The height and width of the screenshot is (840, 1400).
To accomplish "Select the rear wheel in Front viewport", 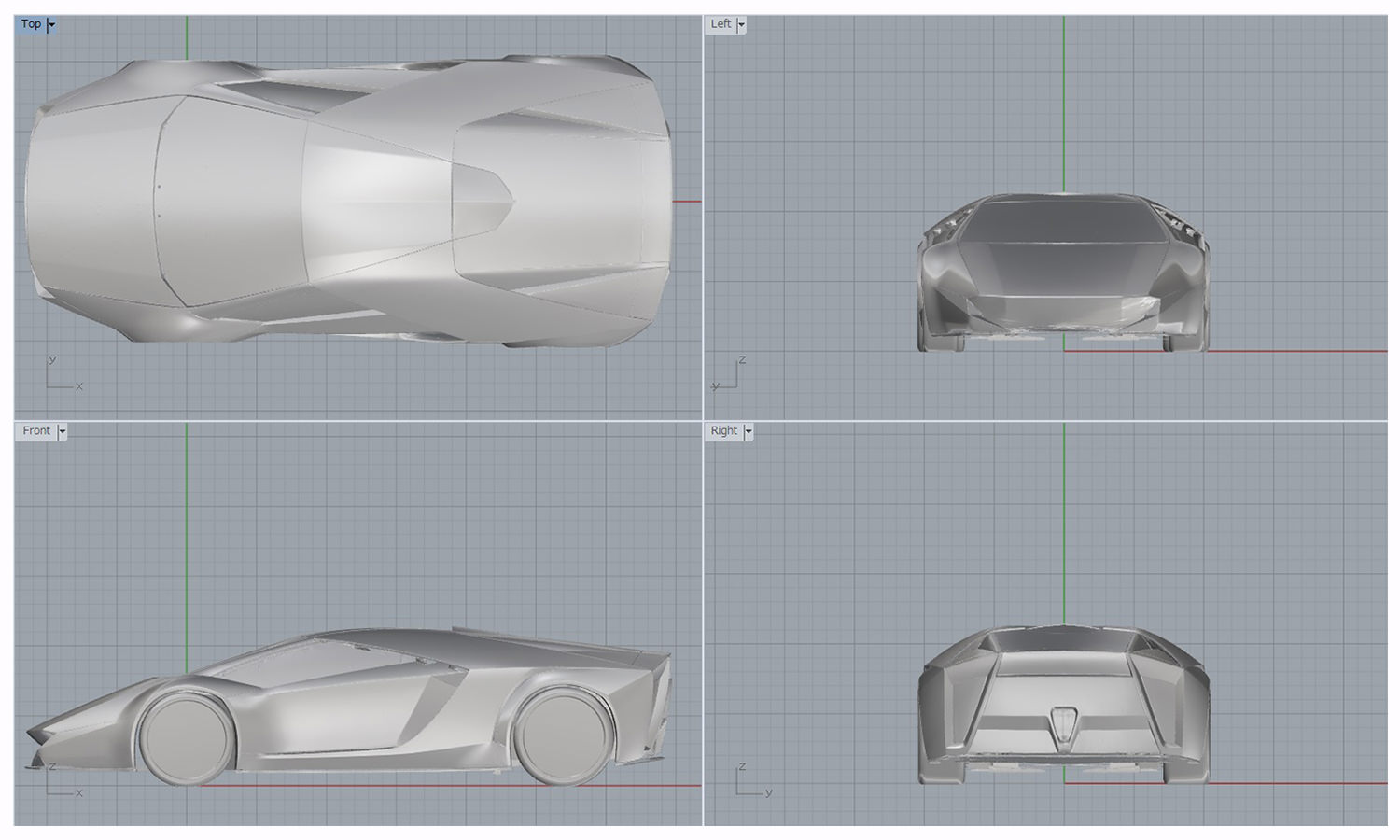I will tap(563, 735).
